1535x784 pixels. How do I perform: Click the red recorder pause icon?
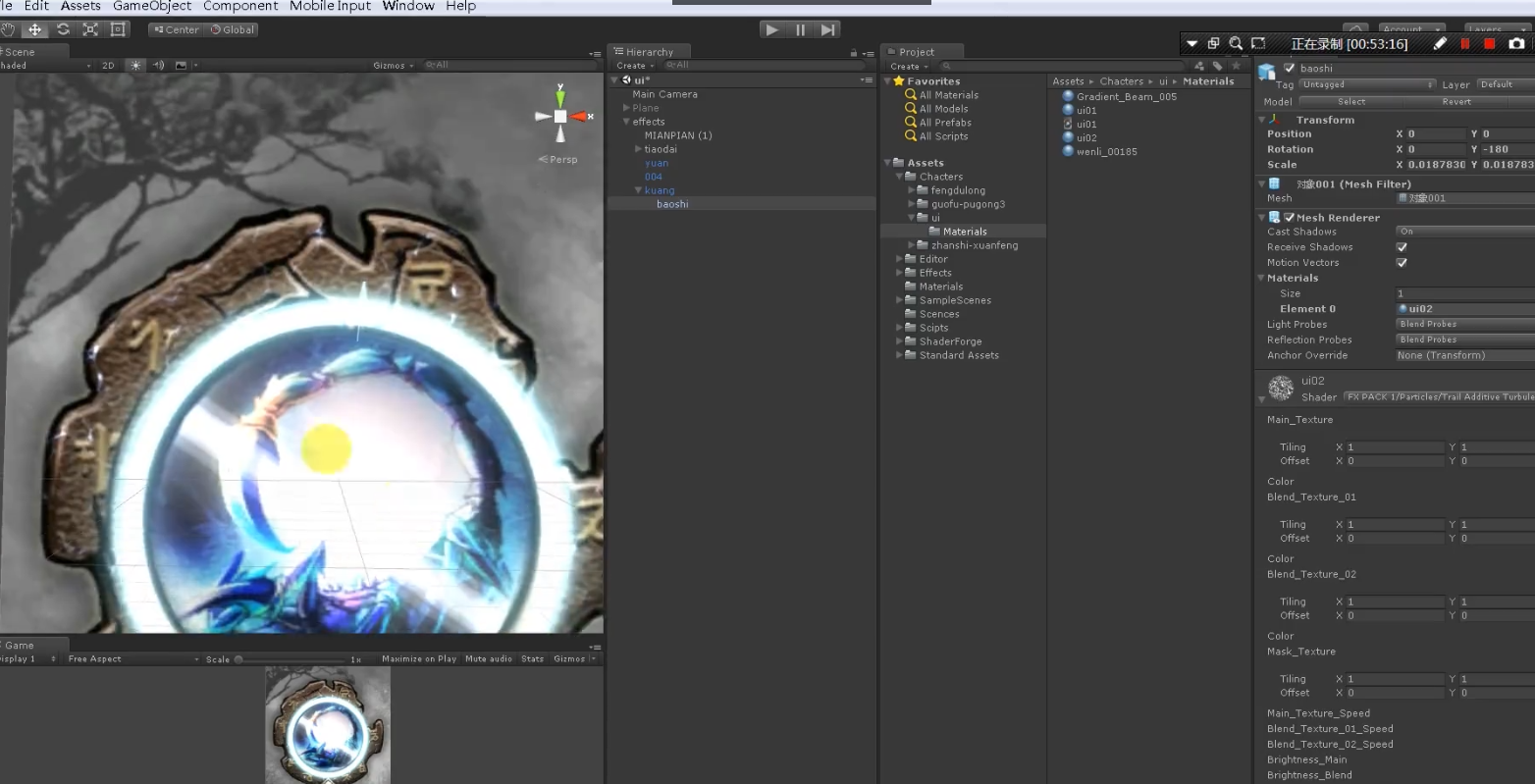pyautogui.click(x=1465, y=43)
